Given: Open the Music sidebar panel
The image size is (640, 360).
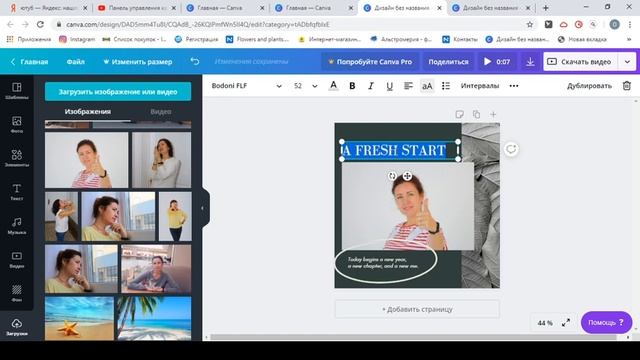Looking at the screenshot, I should tap(17, 226).
